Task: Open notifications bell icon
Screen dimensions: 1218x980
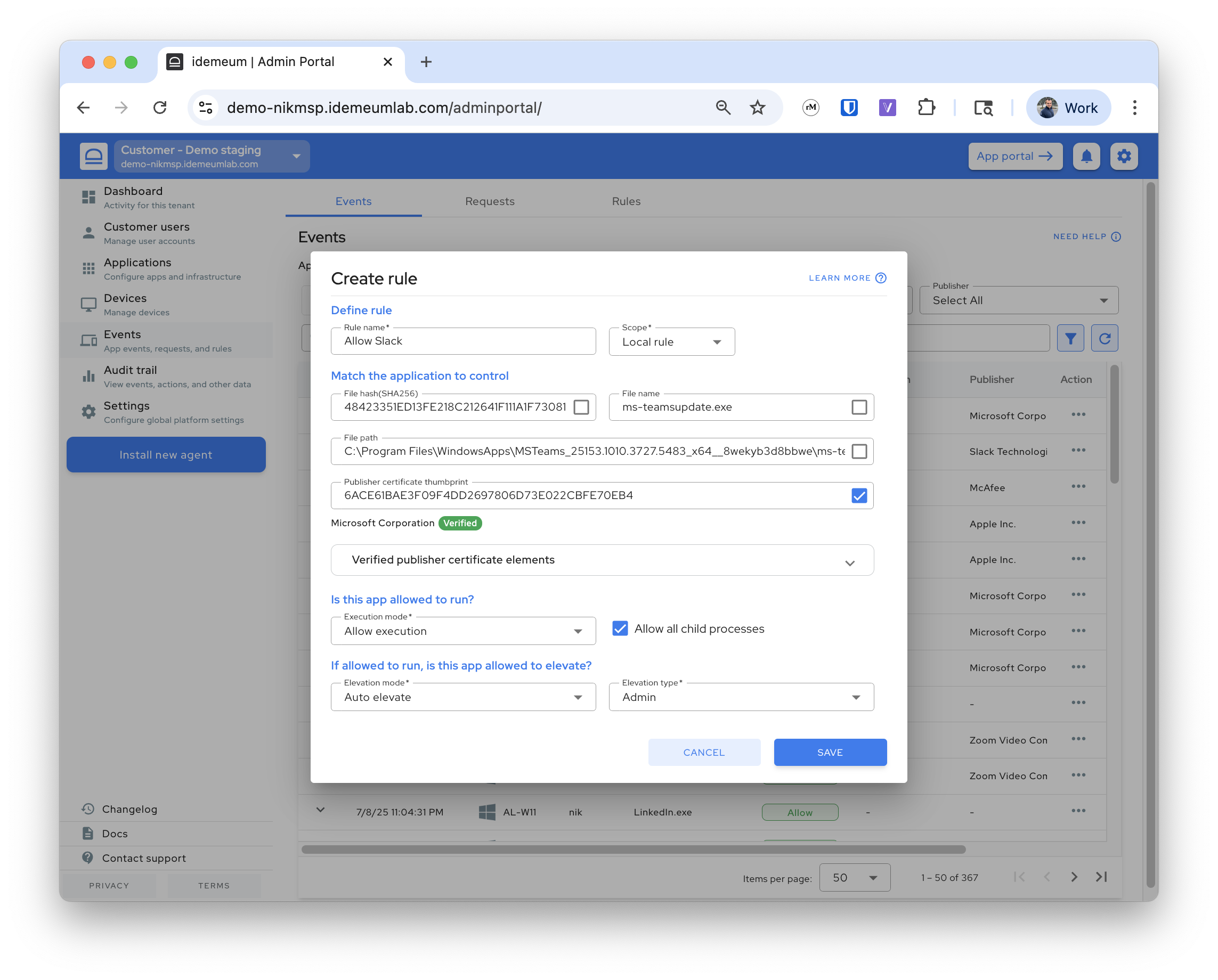Action: (1086, 156)
